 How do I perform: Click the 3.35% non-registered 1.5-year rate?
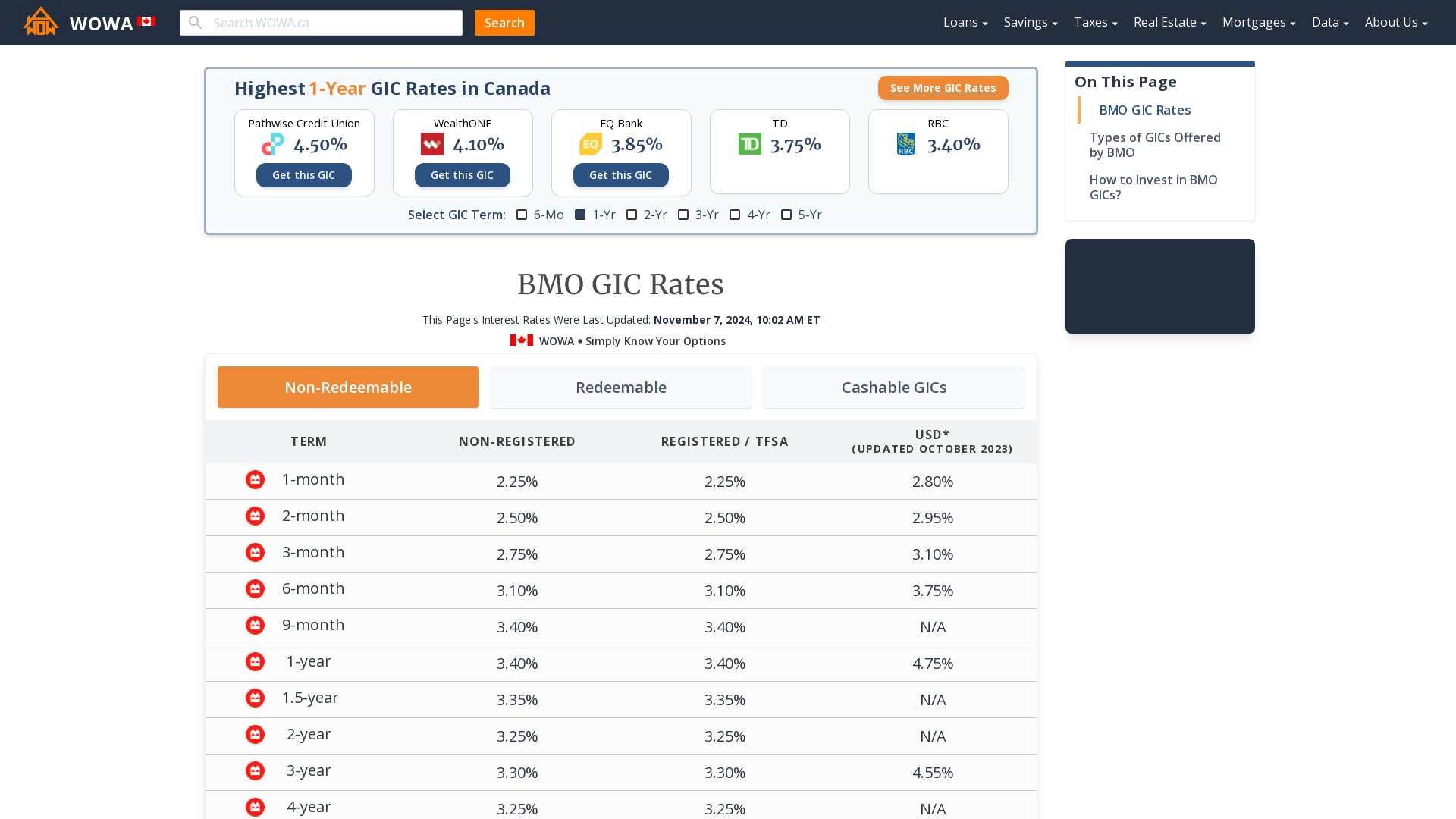517,700
